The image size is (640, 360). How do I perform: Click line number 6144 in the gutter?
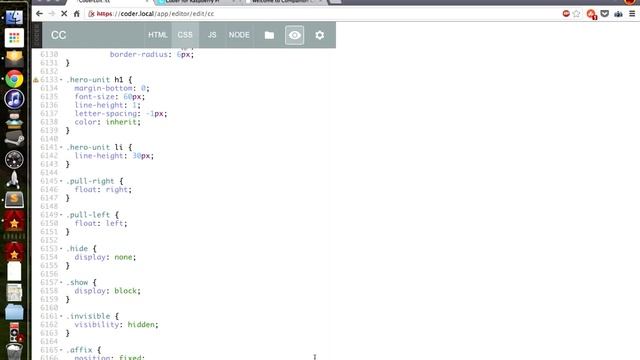(x=49, y=173)
